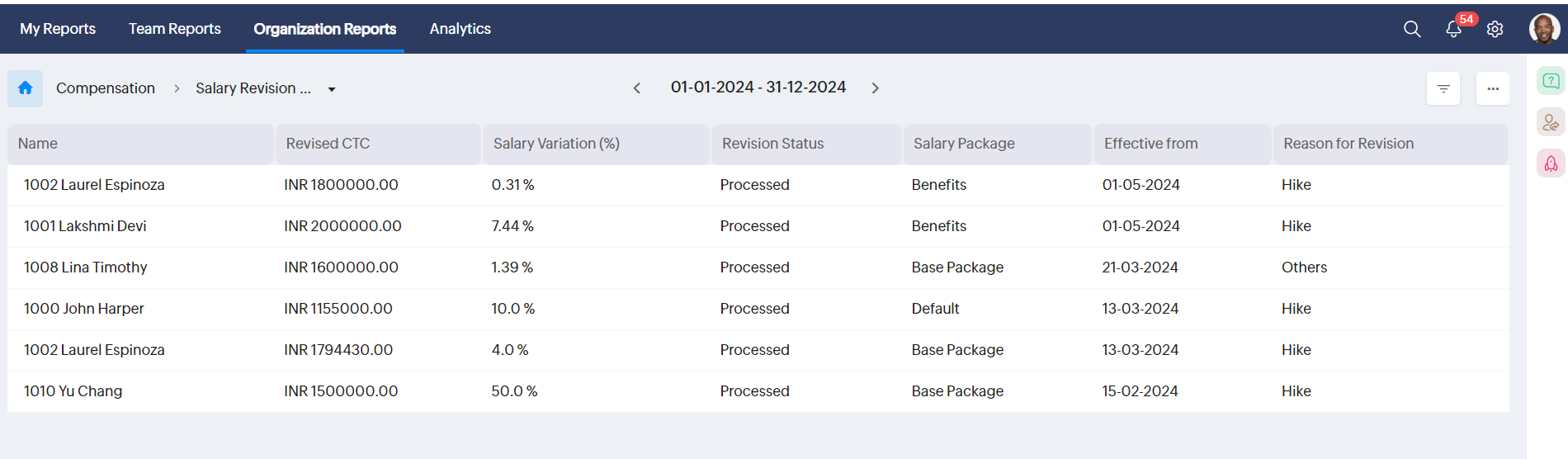Click the user profile avatar
This screenshot has height=459, width=1568.
point(1543,29)
